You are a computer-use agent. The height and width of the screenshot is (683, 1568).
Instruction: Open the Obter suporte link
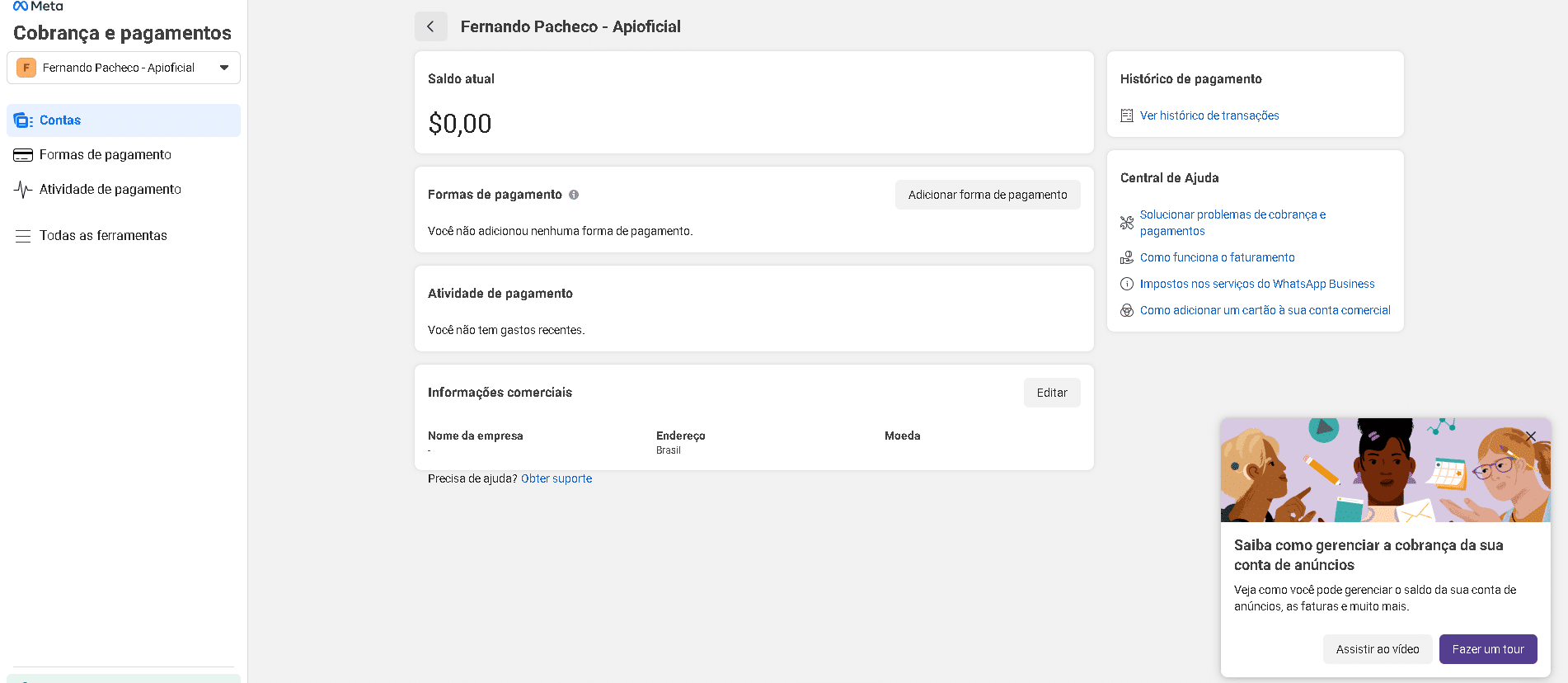[556, 478]
